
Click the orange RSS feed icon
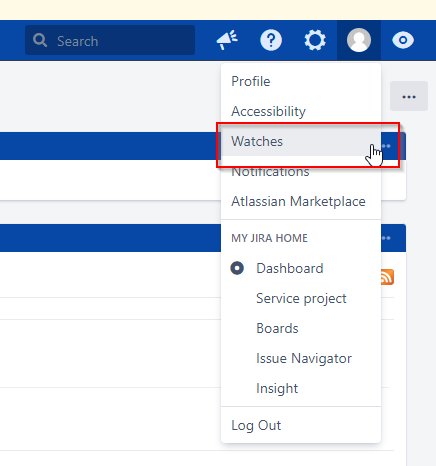point(387,277)
